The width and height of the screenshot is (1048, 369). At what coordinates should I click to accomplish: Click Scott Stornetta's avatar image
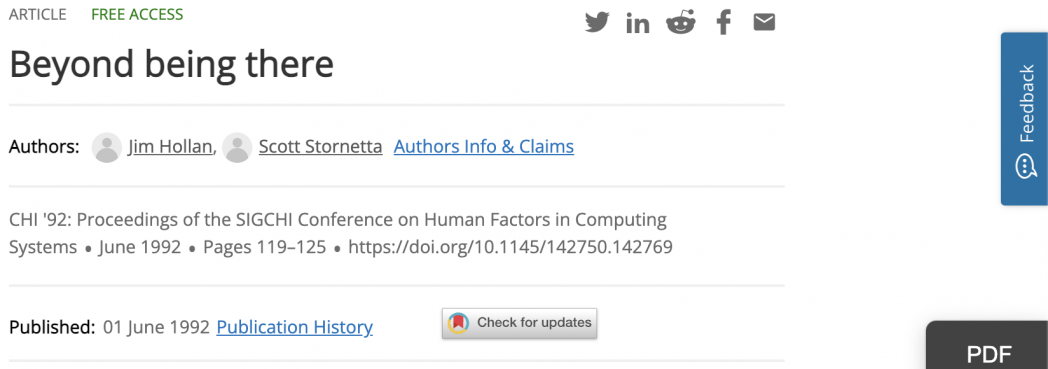click(x=237, y=147)
